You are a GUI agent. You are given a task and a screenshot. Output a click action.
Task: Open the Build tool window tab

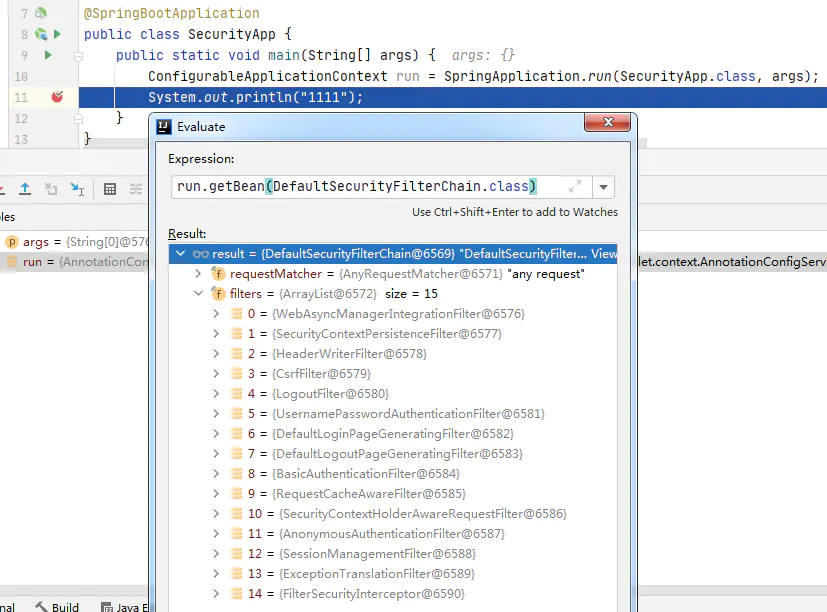click(x=57, y=607)
